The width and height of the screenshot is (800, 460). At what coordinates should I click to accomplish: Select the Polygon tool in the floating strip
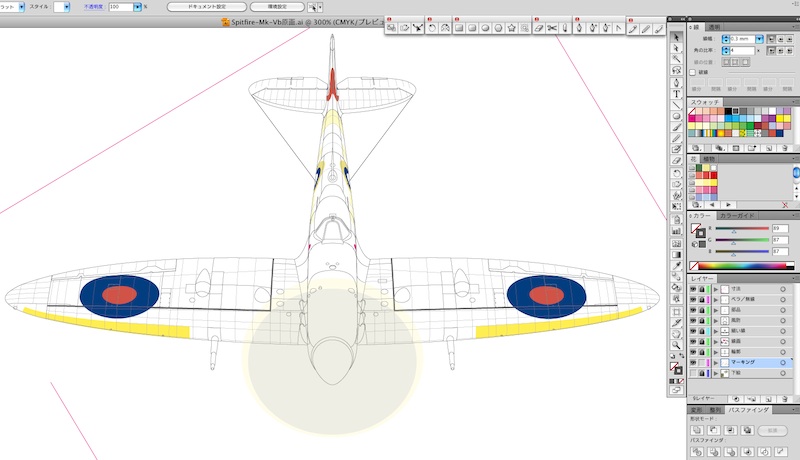(498, 28)
